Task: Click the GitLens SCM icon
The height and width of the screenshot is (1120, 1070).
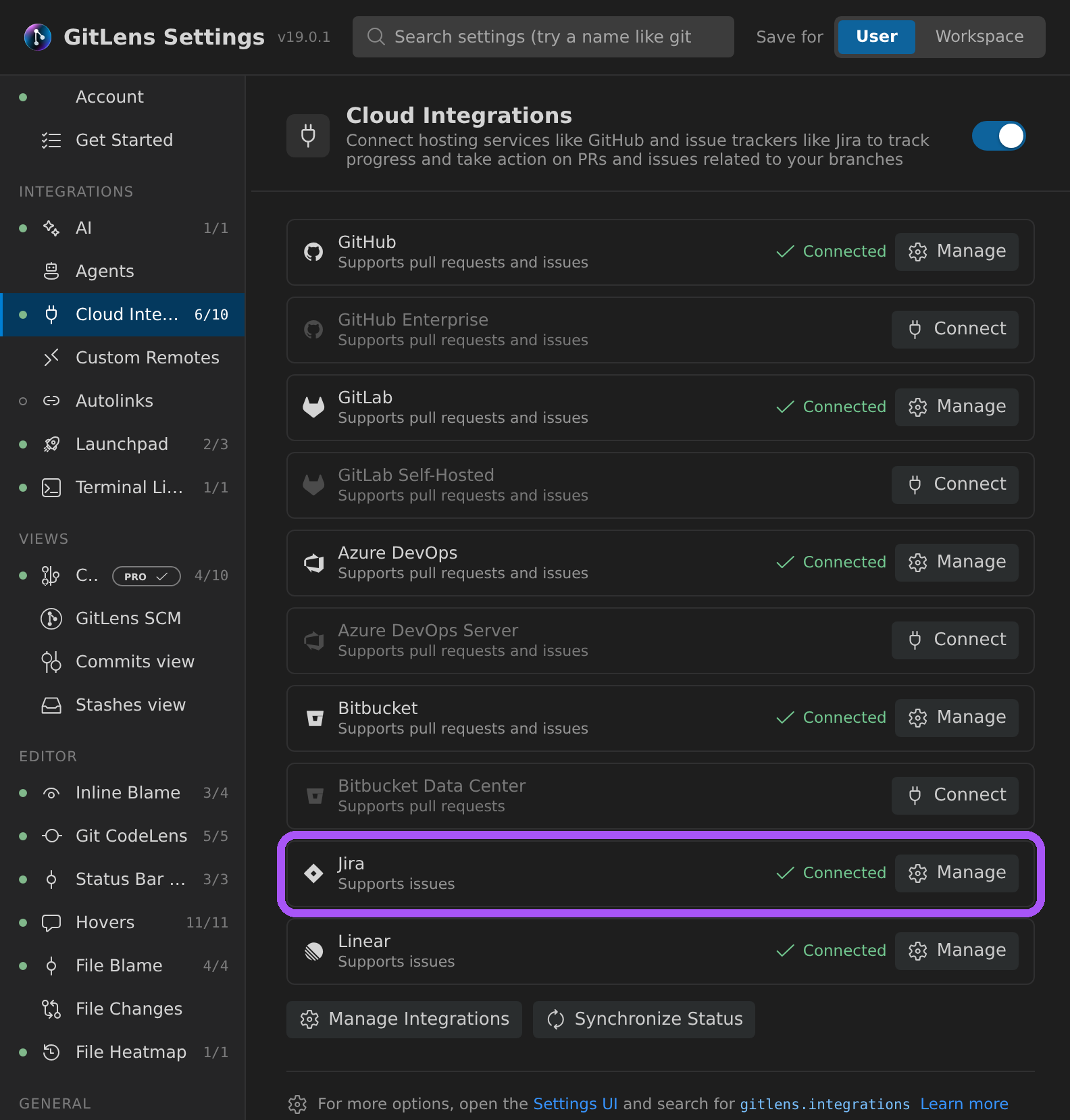Action: click(51, 619)
